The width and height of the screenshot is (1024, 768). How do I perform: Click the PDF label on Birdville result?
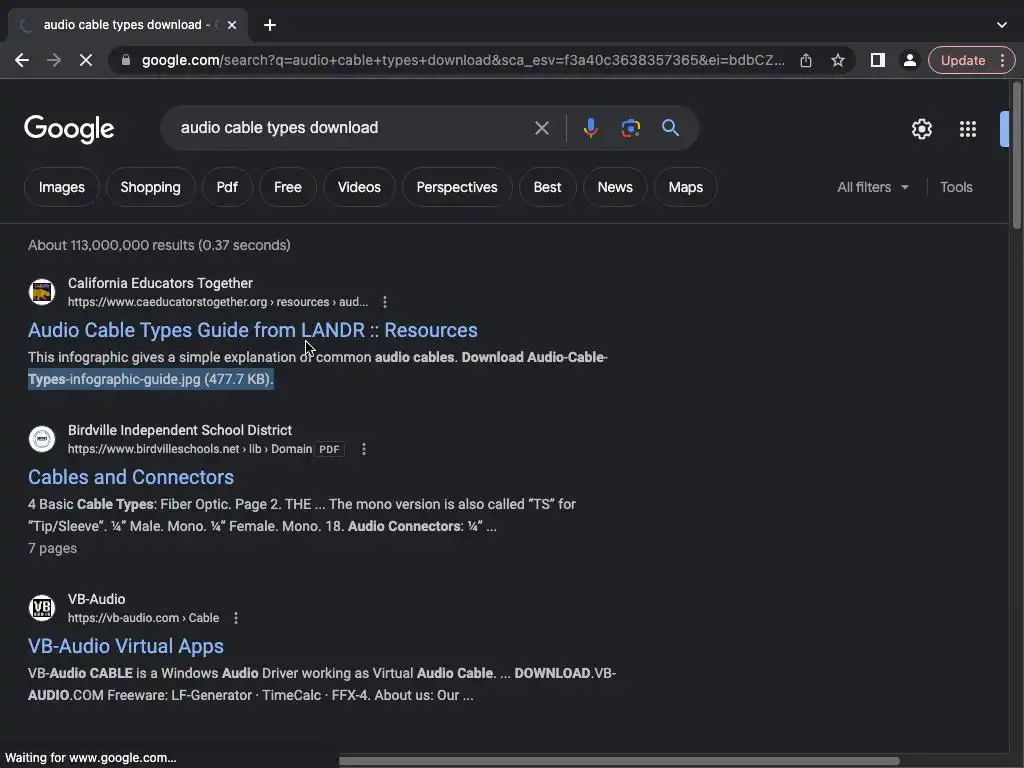tap(328, 449)
